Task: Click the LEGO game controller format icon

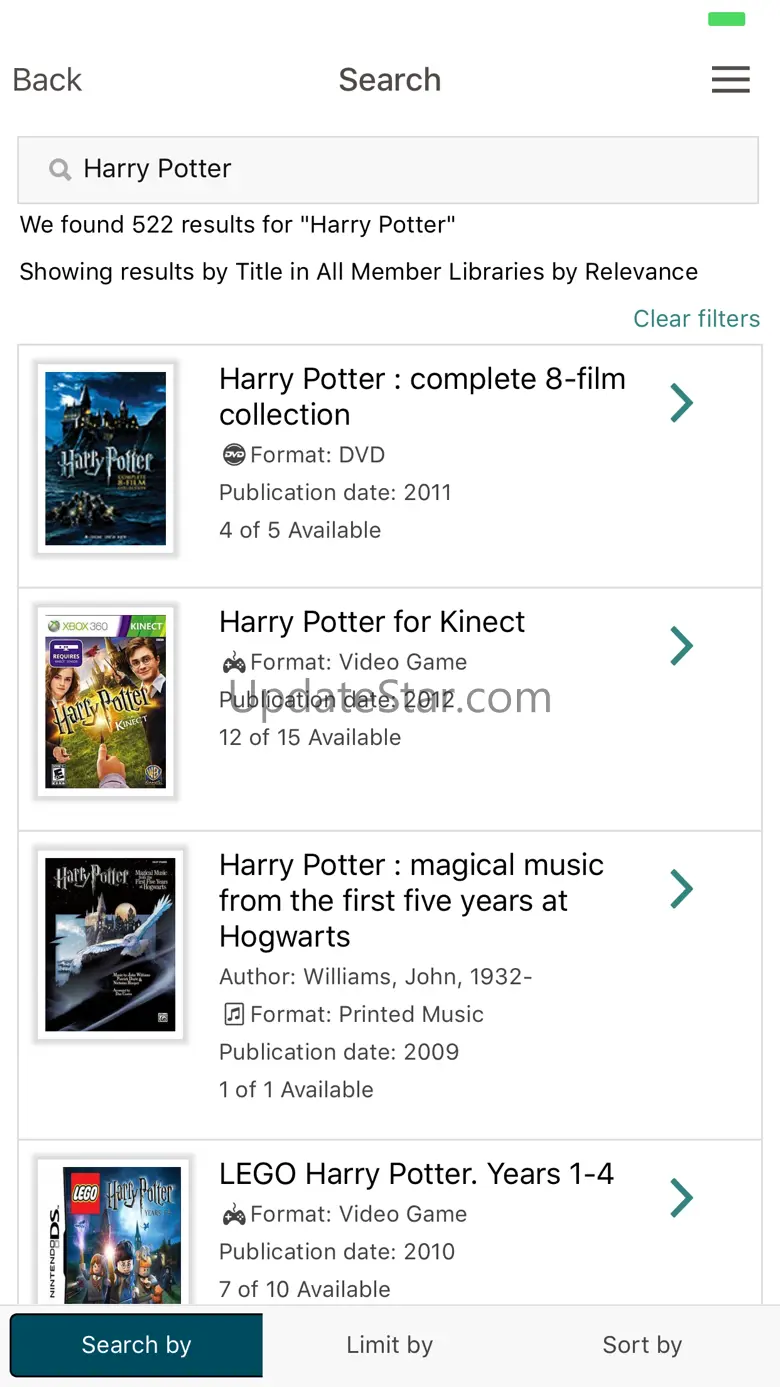Action: (233, 1214)
